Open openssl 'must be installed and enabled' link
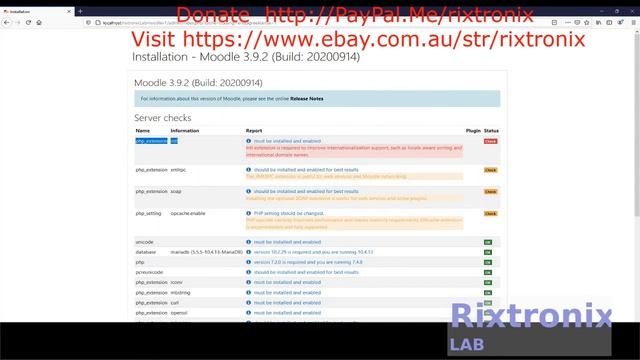 (287, 313)
